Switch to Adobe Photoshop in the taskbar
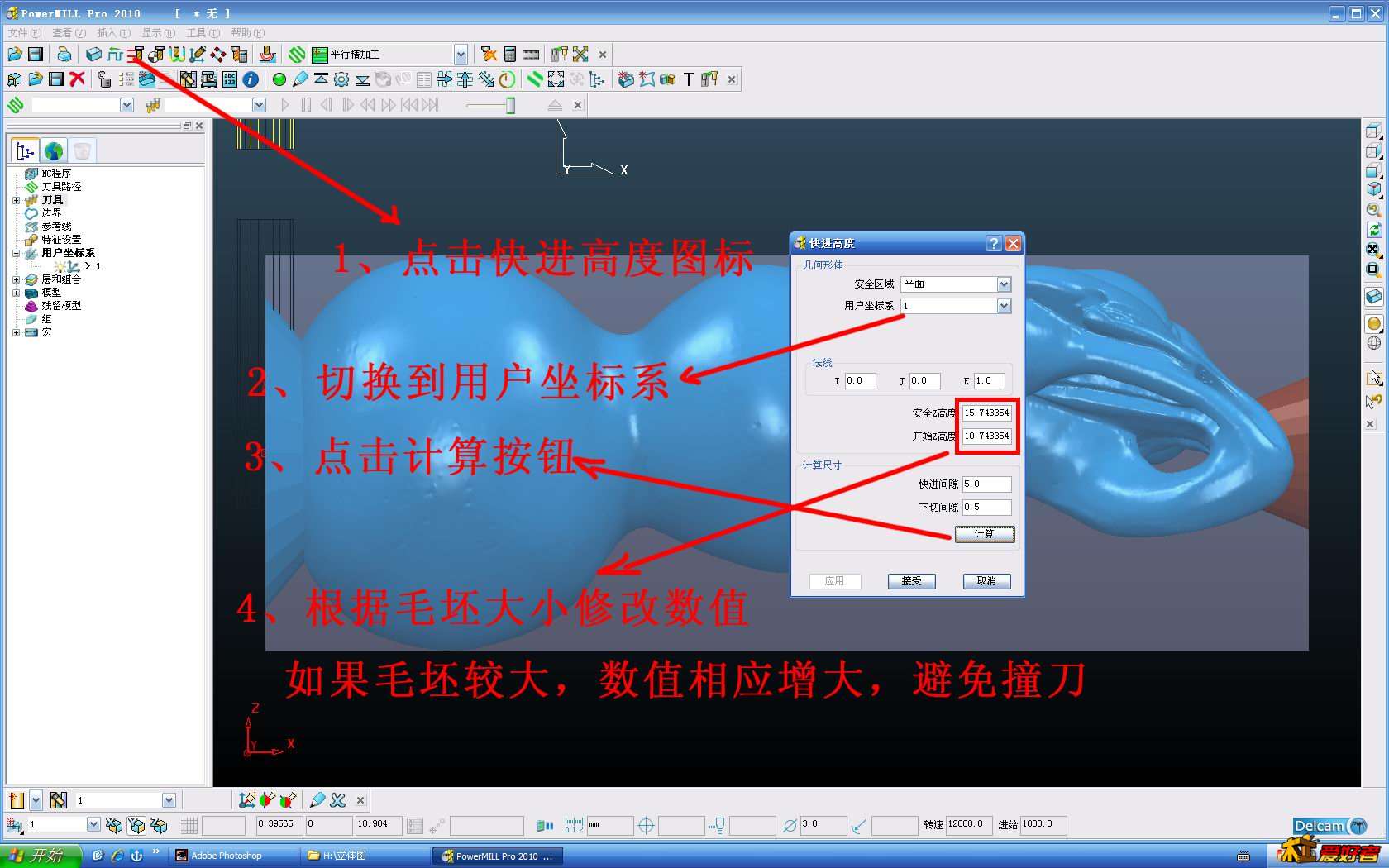The width and height of the screenshot is (1389, 868). coord(233,856)
